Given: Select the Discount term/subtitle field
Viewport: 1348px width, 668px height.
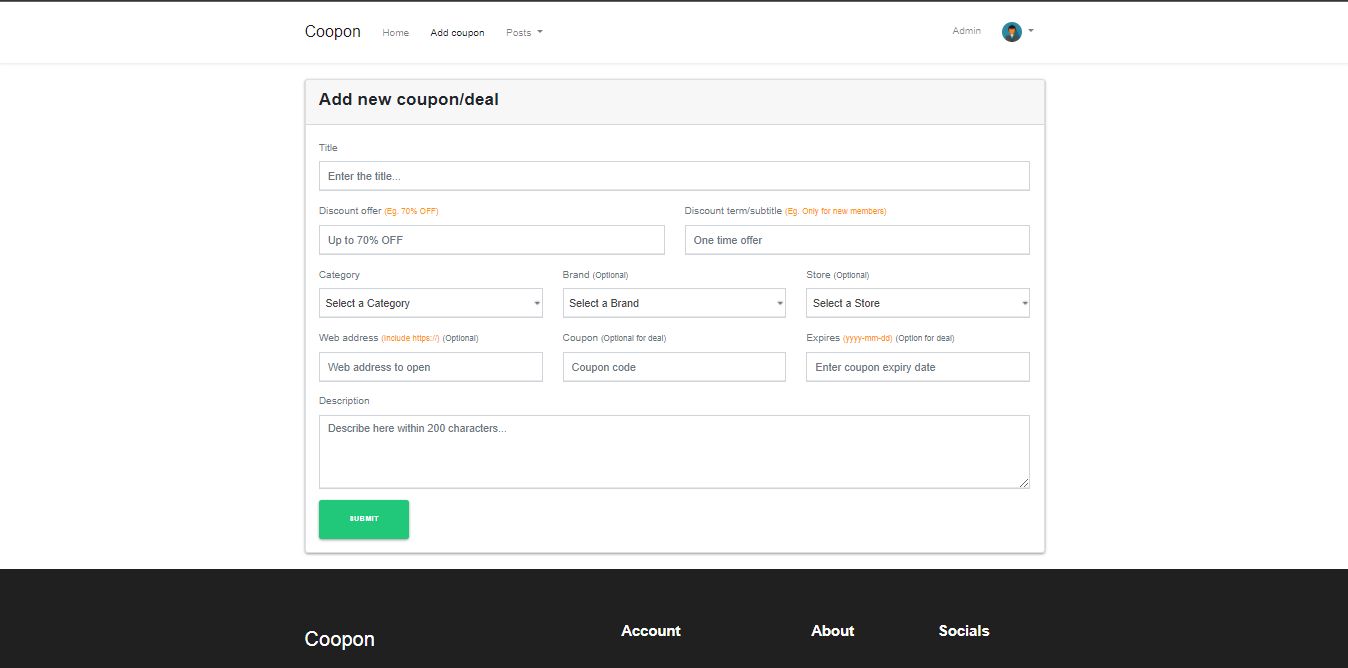Looking at the screenshot, I should pos(856,240).
